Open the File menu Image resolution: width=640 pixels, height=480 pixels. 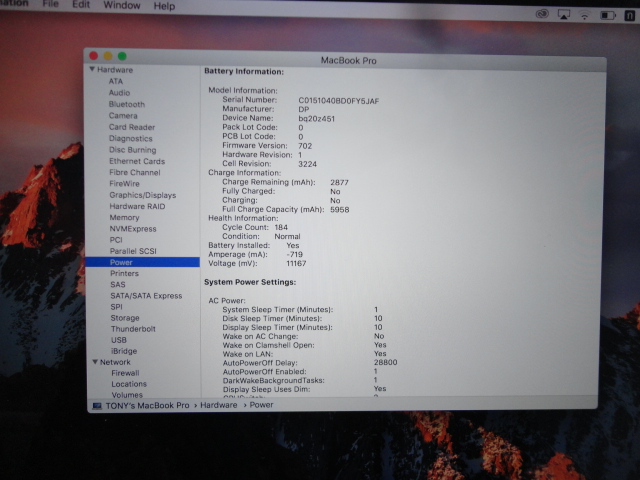(51, 4)
